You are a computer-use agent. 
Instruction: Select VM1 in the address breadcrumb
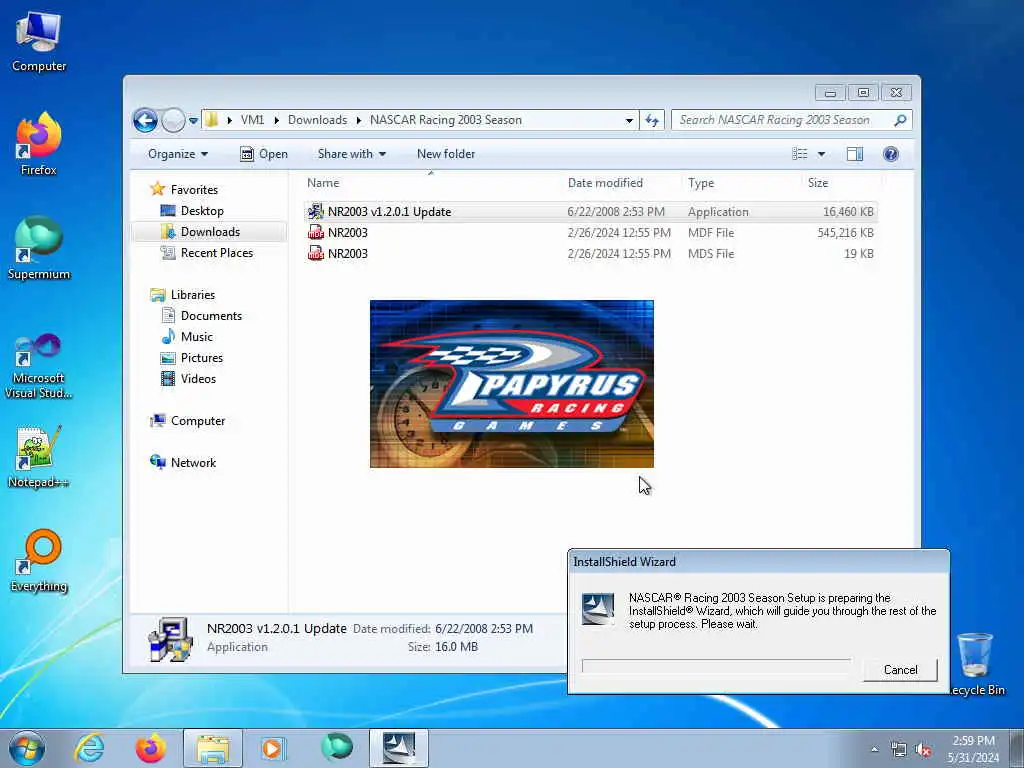pos(252,120)
